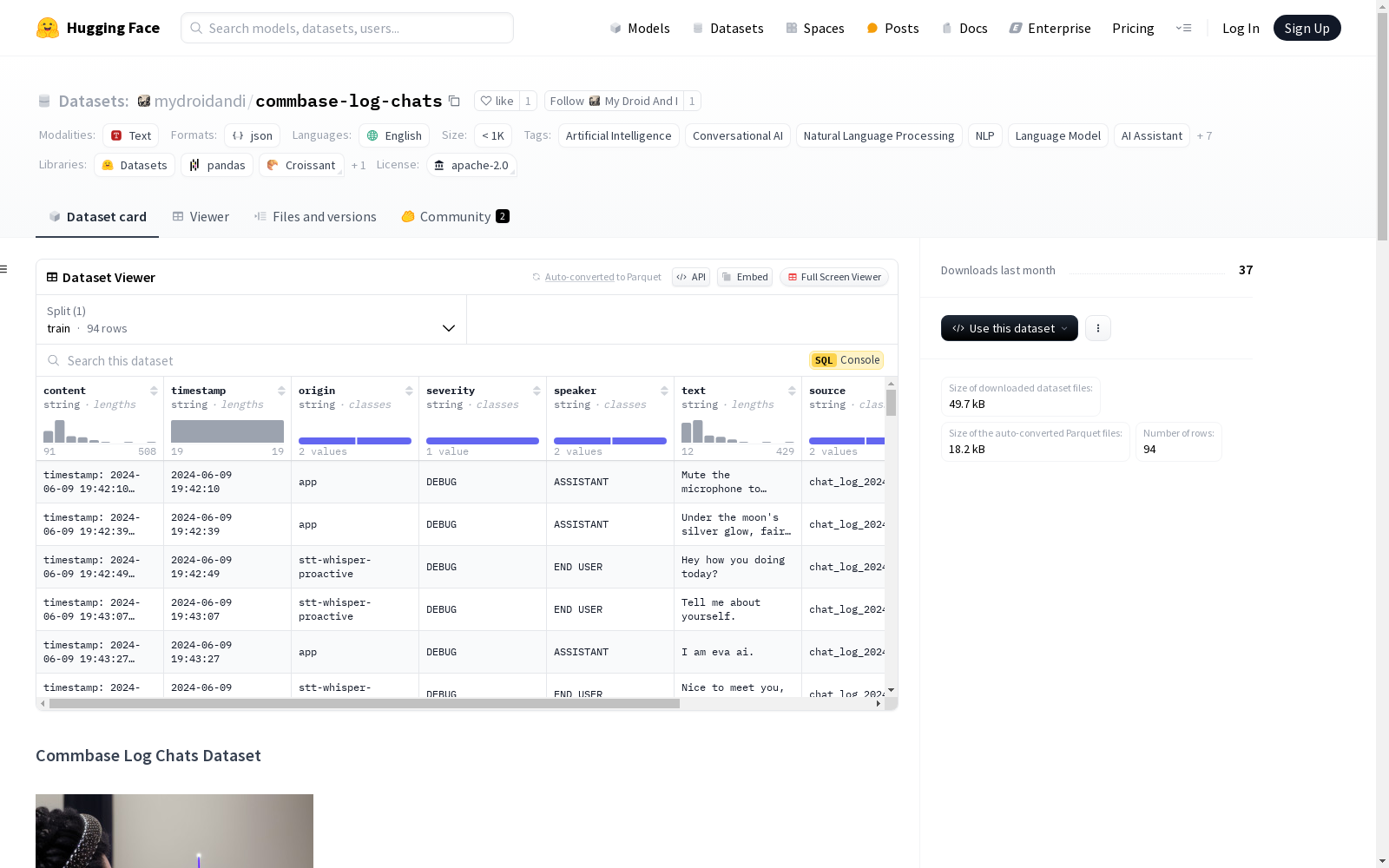Image resolution: width=1389 pixels, height=868 pixels.
Task: Click the < 1K size tag
Action: click(x=493, y=135)
